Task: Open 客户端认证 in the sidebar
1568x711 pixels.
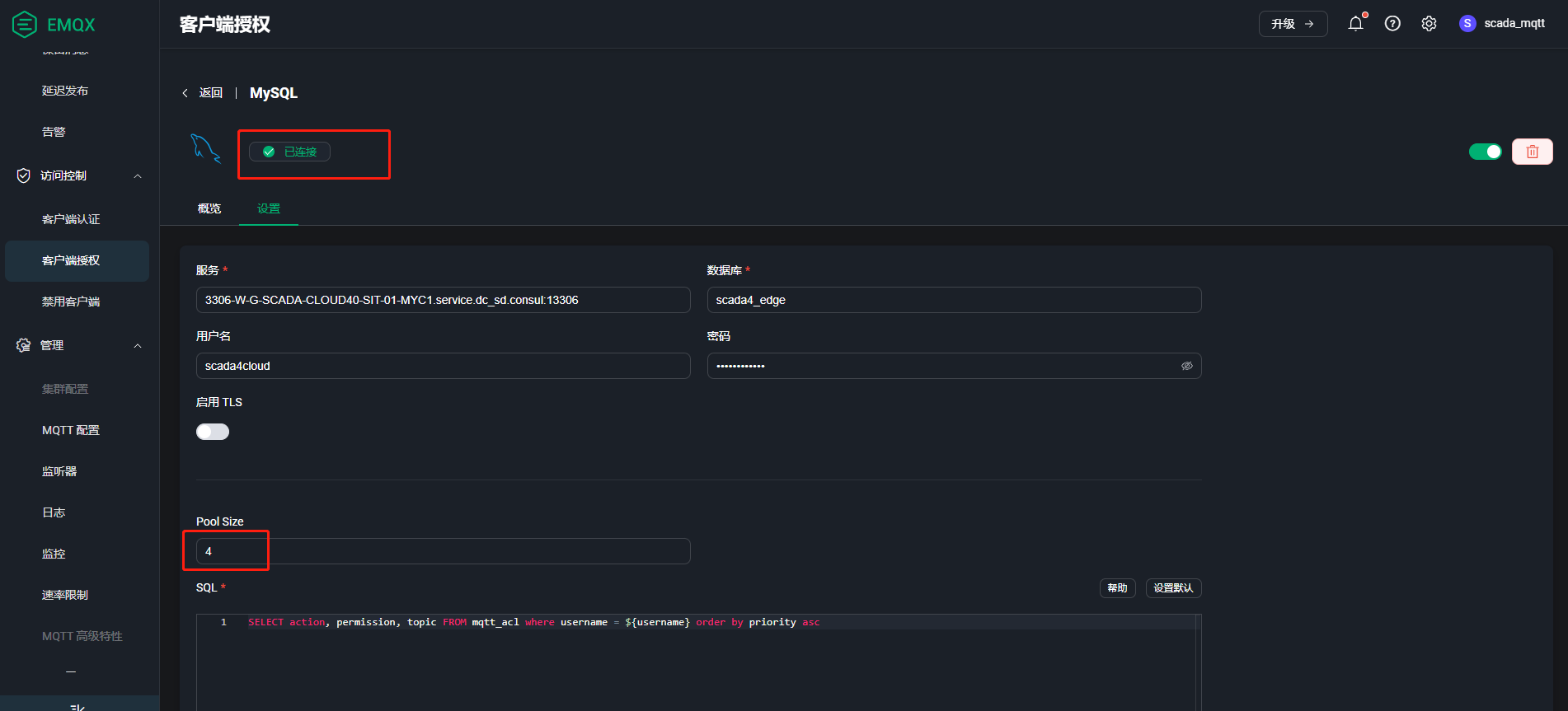Action: [71, 219]
